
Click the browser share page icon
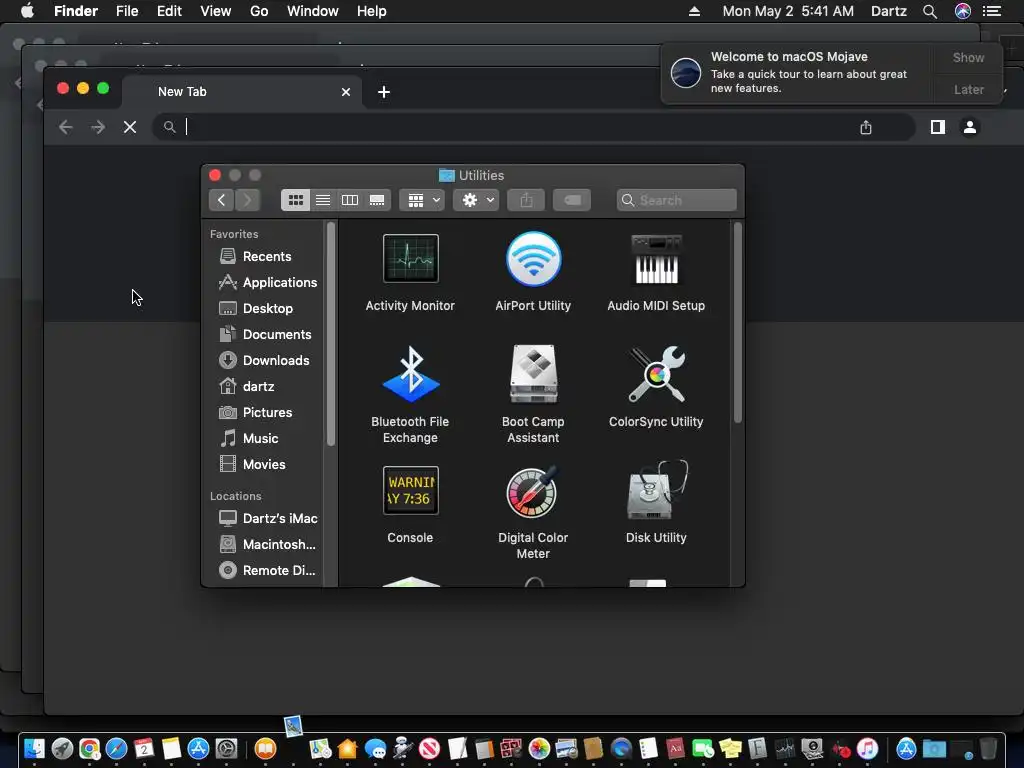[x=866, y=127]
